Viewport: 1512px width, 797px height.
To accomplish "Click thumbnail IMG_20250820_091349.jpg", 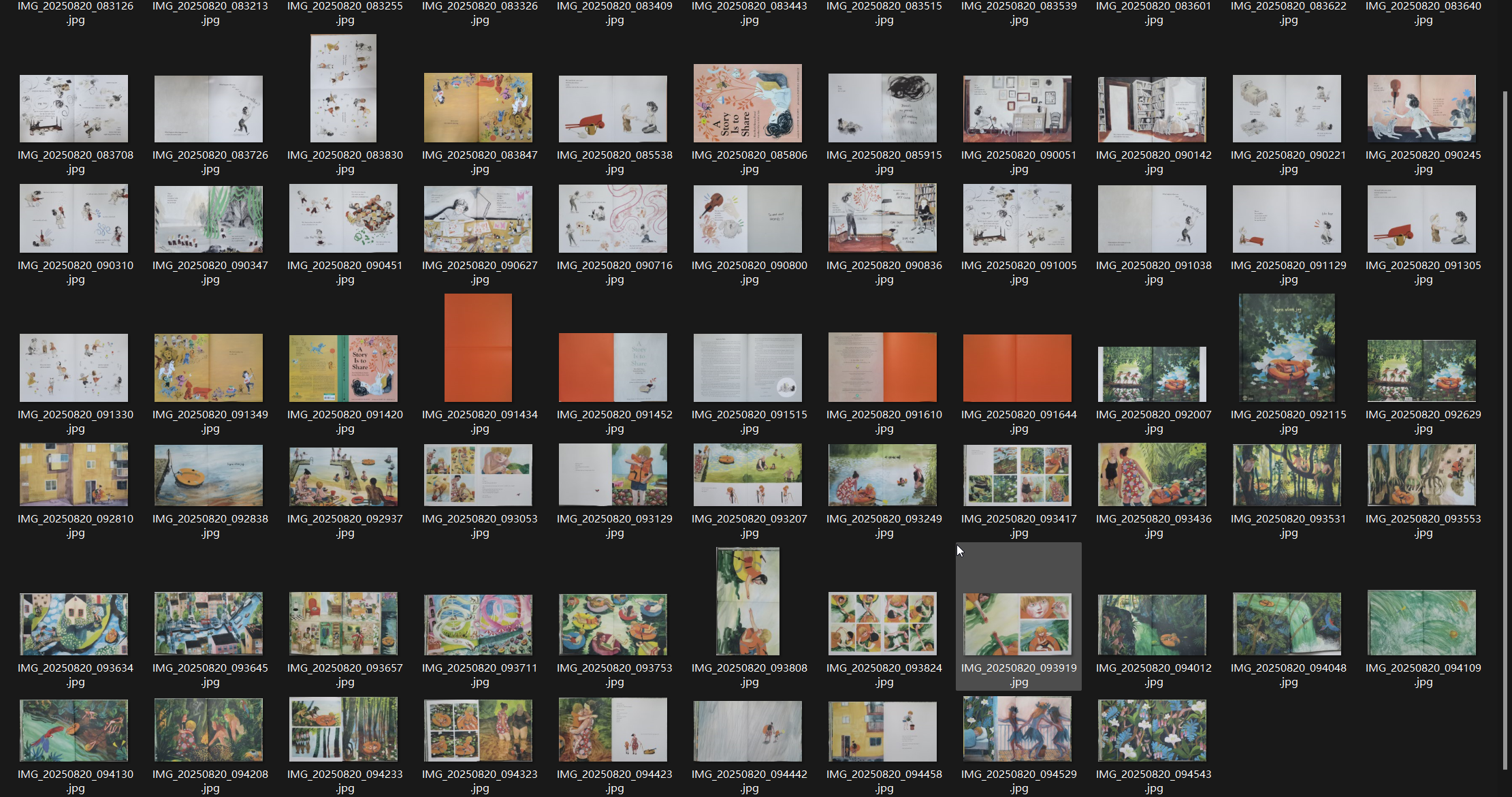I will (x=208, y=368).
